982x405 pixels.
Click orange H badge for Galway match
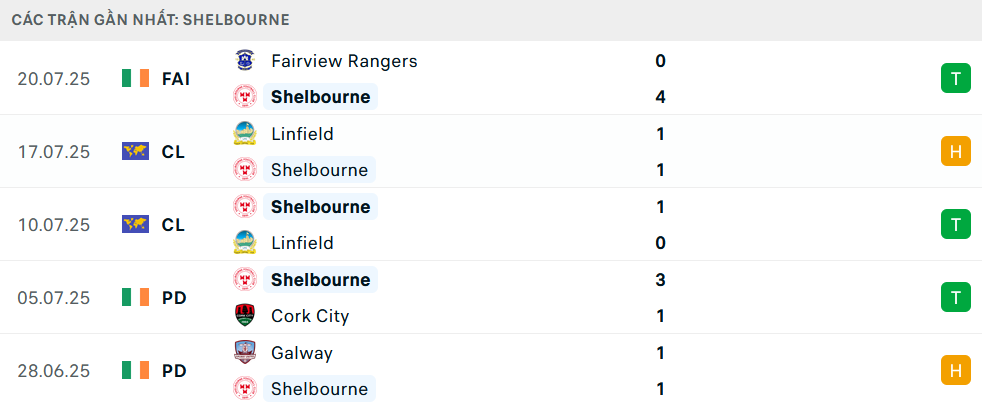(x=956, y=370)
